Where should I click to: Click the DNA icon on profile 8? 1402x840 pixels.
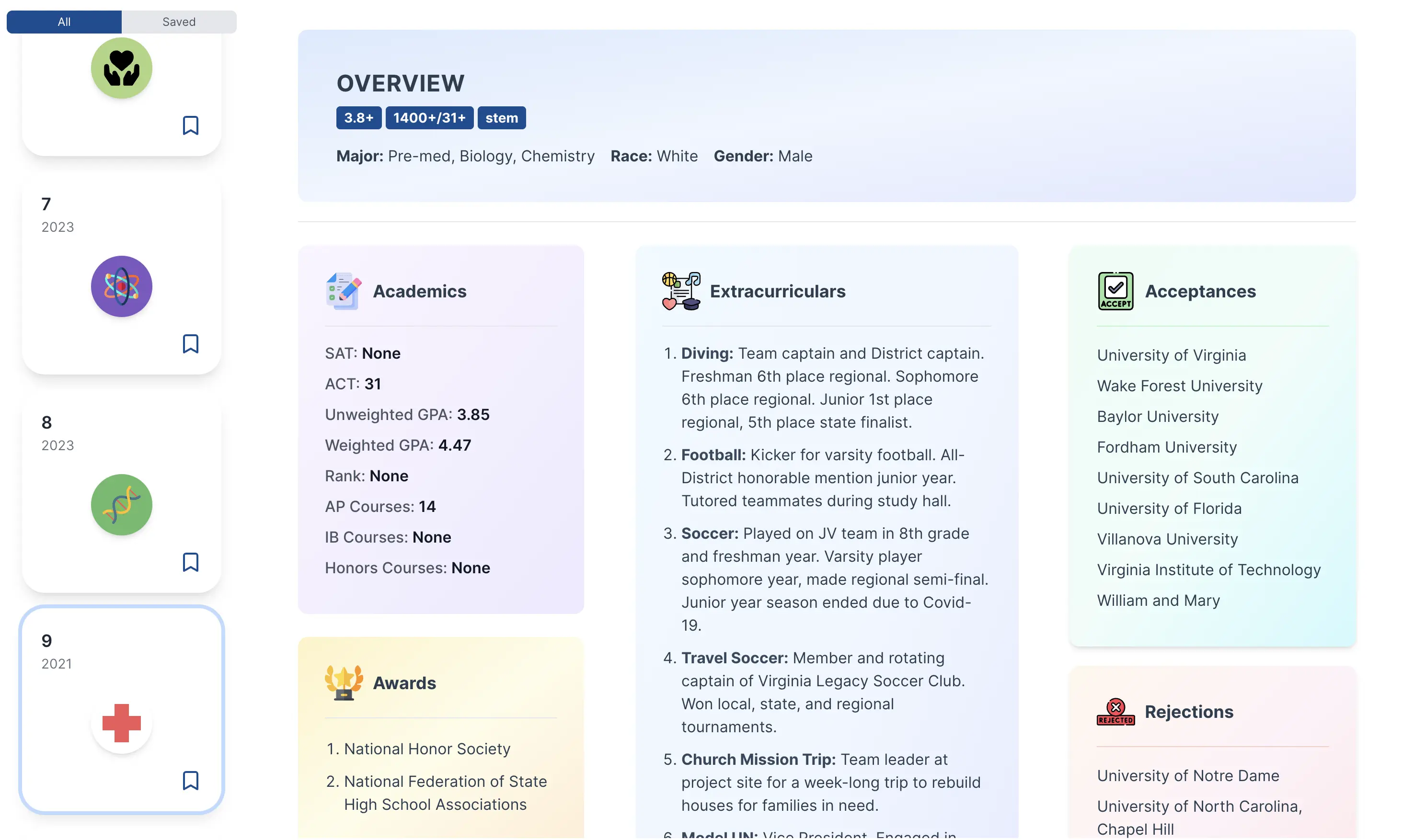pos(121,504)
